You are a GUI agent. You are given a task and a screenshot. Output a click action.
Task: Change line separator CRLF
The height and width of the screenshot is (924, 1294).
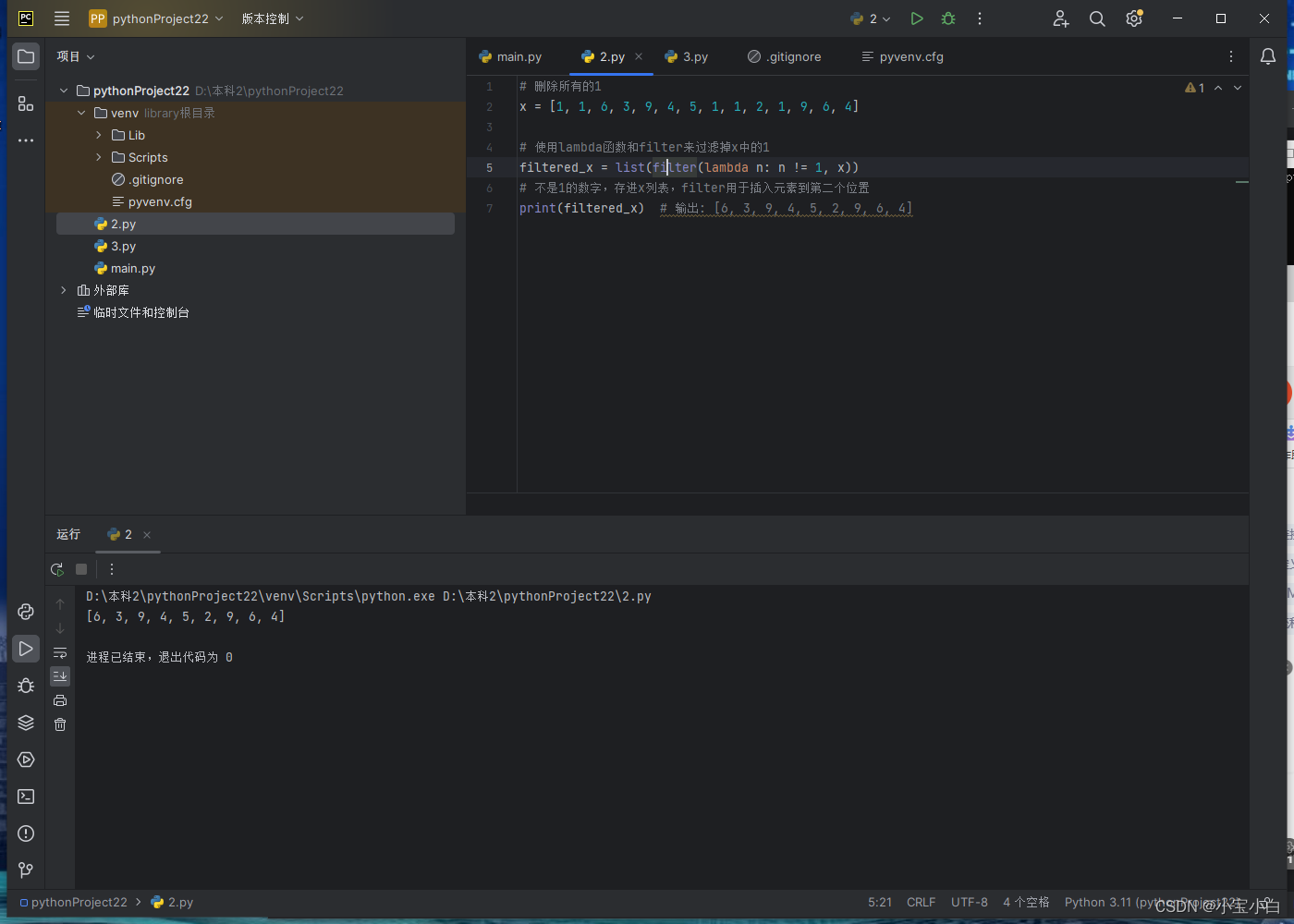click(921, 902)
